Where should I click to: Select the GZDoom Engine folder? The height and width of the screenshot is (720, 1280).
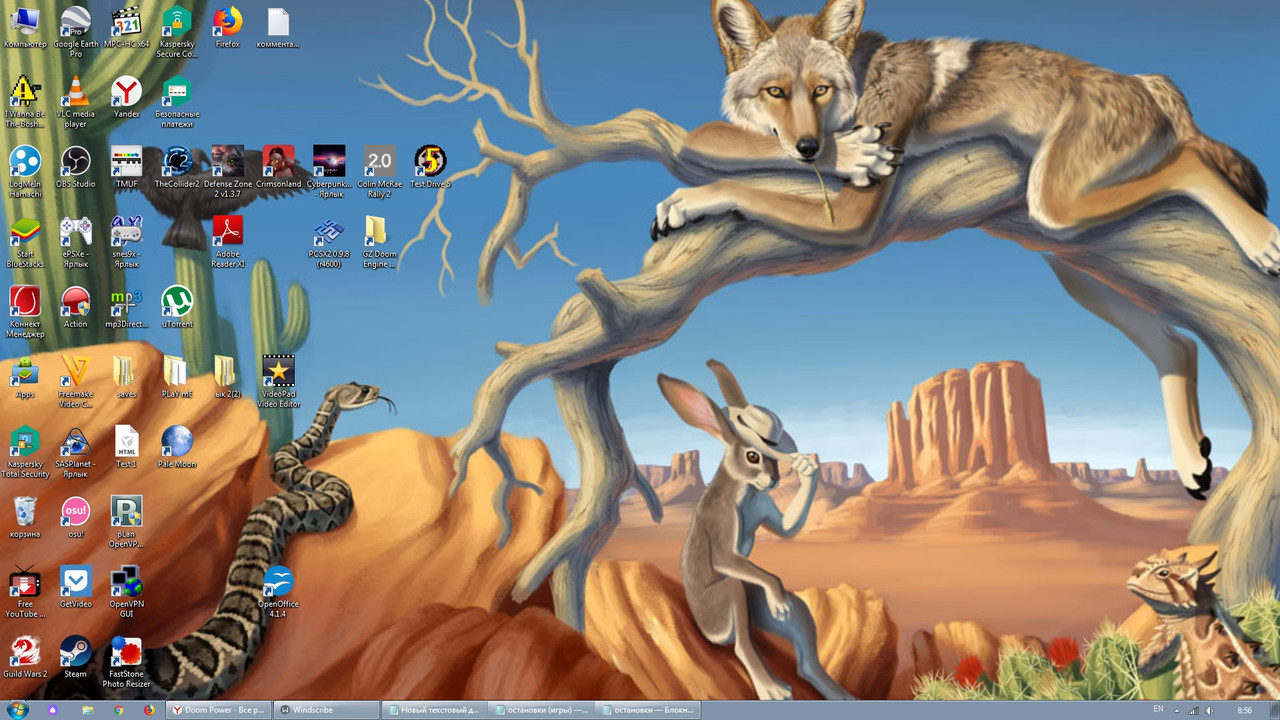[x=380, y=241]
